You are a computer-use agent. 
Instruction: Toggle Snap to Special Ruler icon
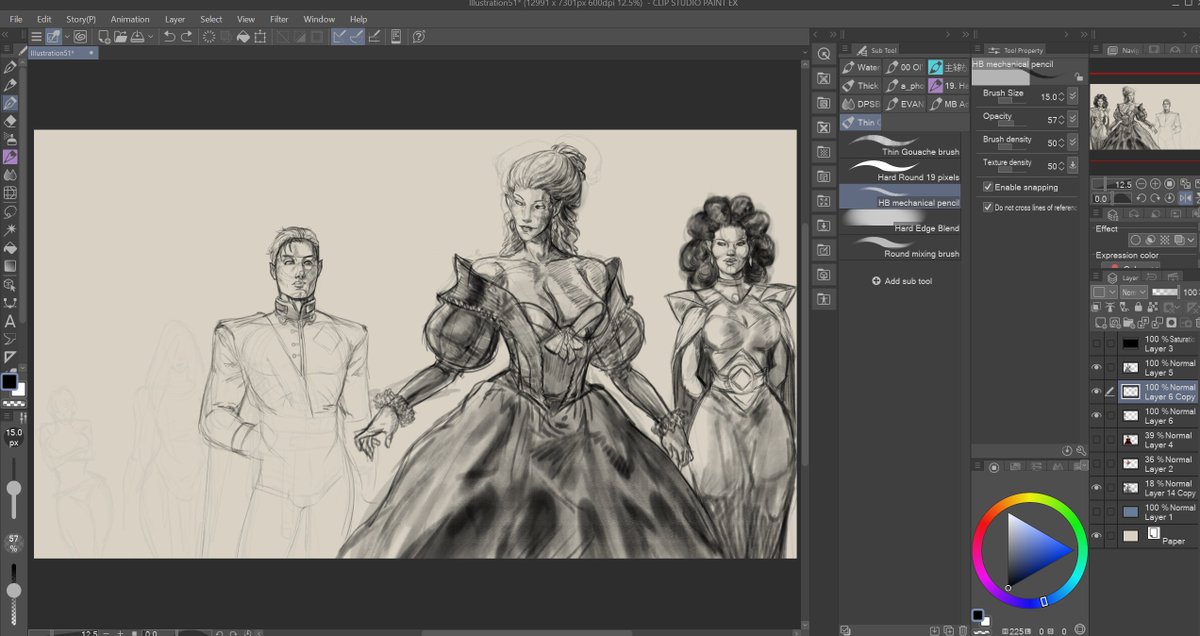pyautogui.click(x=356, y=37)
